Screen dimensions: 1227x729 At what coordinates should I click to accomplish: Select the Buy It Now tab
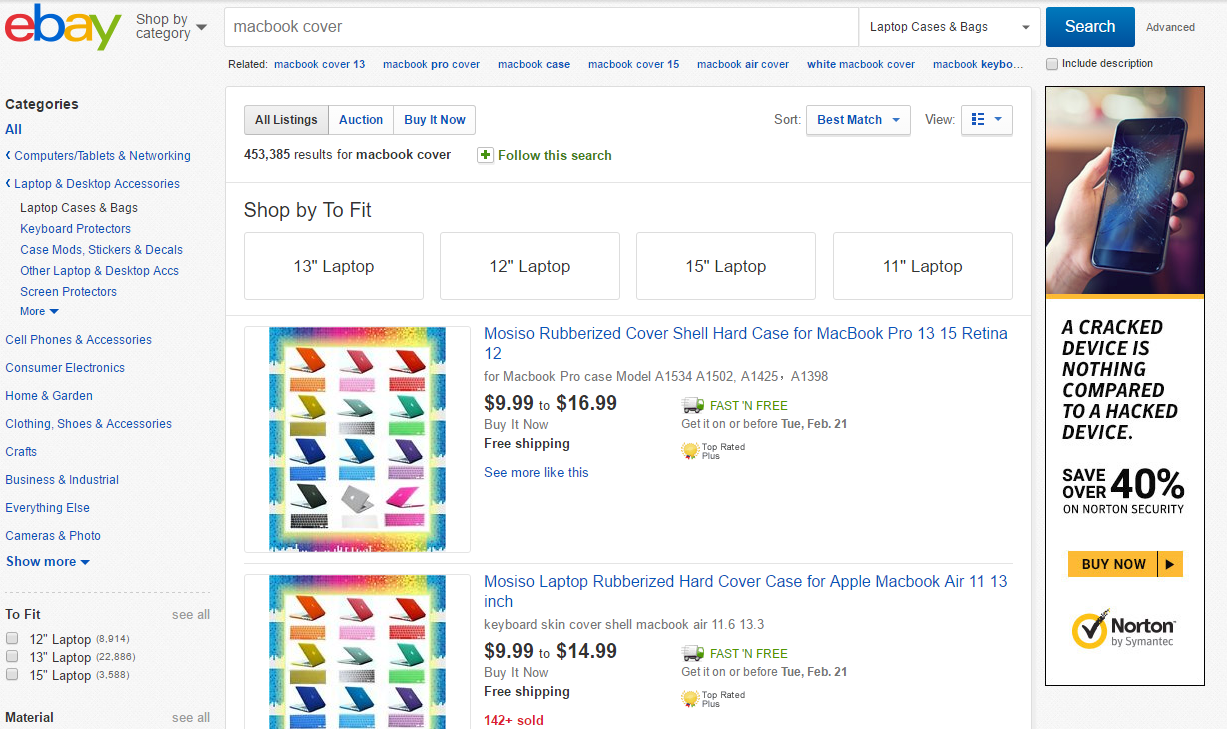point(435,120)
